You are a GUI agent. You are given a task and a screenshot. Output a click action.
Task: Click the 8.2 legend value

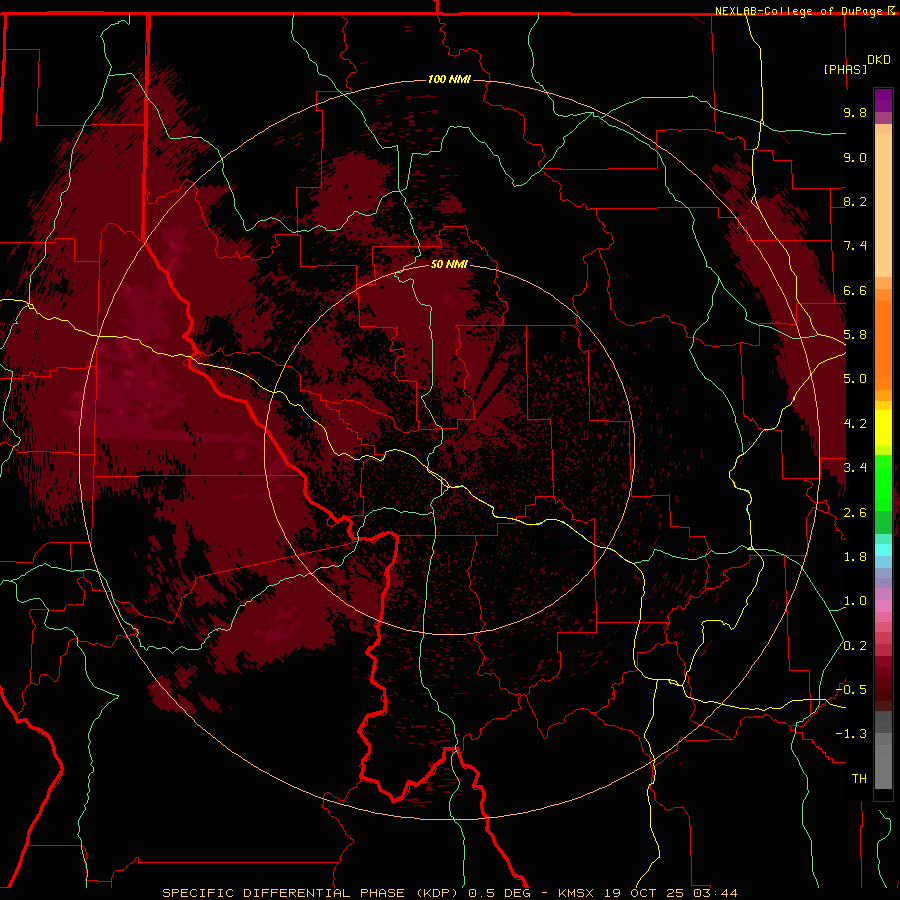click(855, 201)
